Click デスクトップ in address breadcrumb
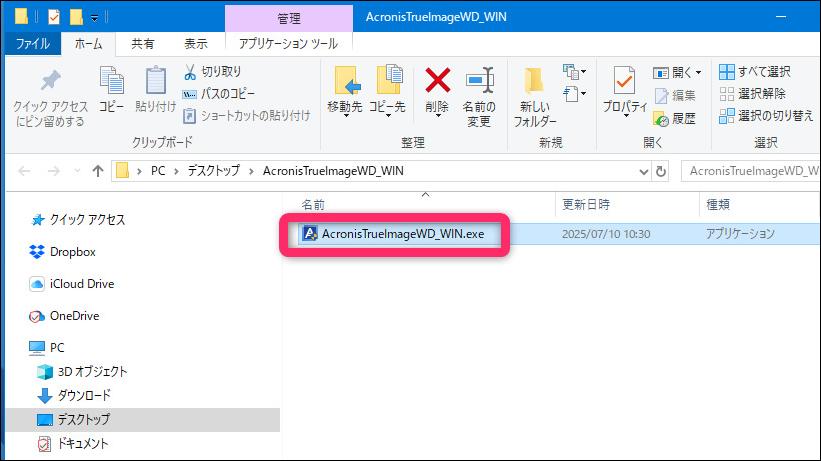This screenshot has height=461, width=821. (214, 171)
